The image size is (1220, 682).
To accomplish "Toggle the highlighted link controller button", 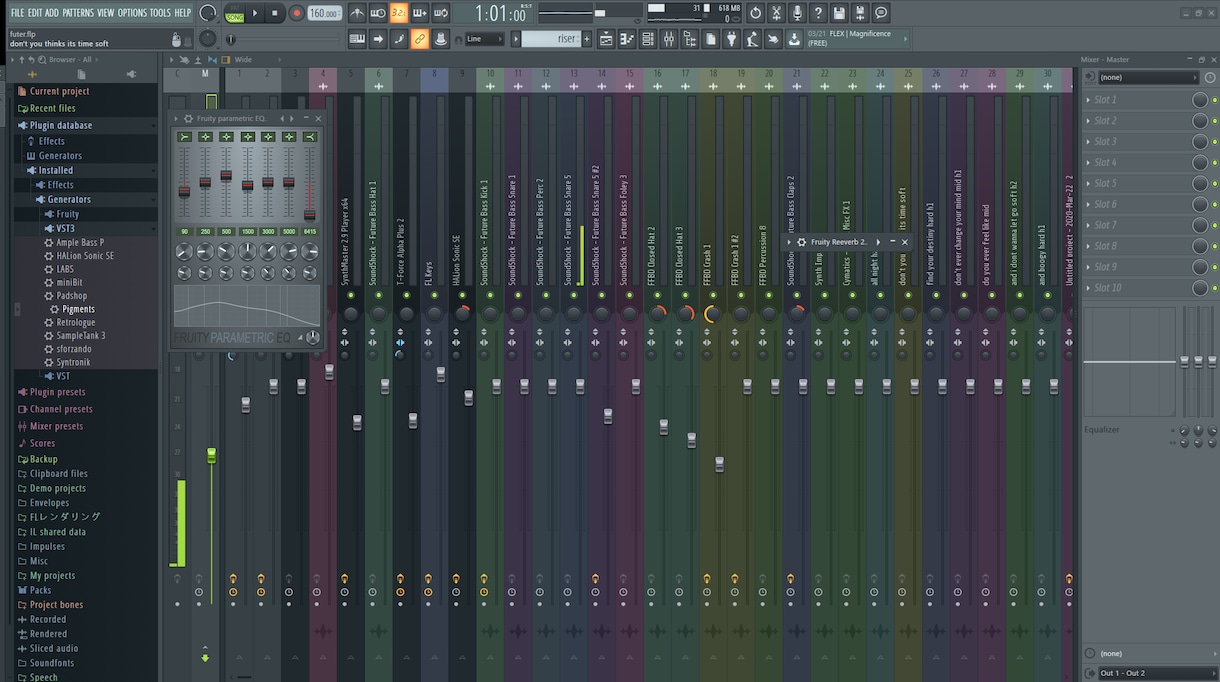I will point(420,39).
